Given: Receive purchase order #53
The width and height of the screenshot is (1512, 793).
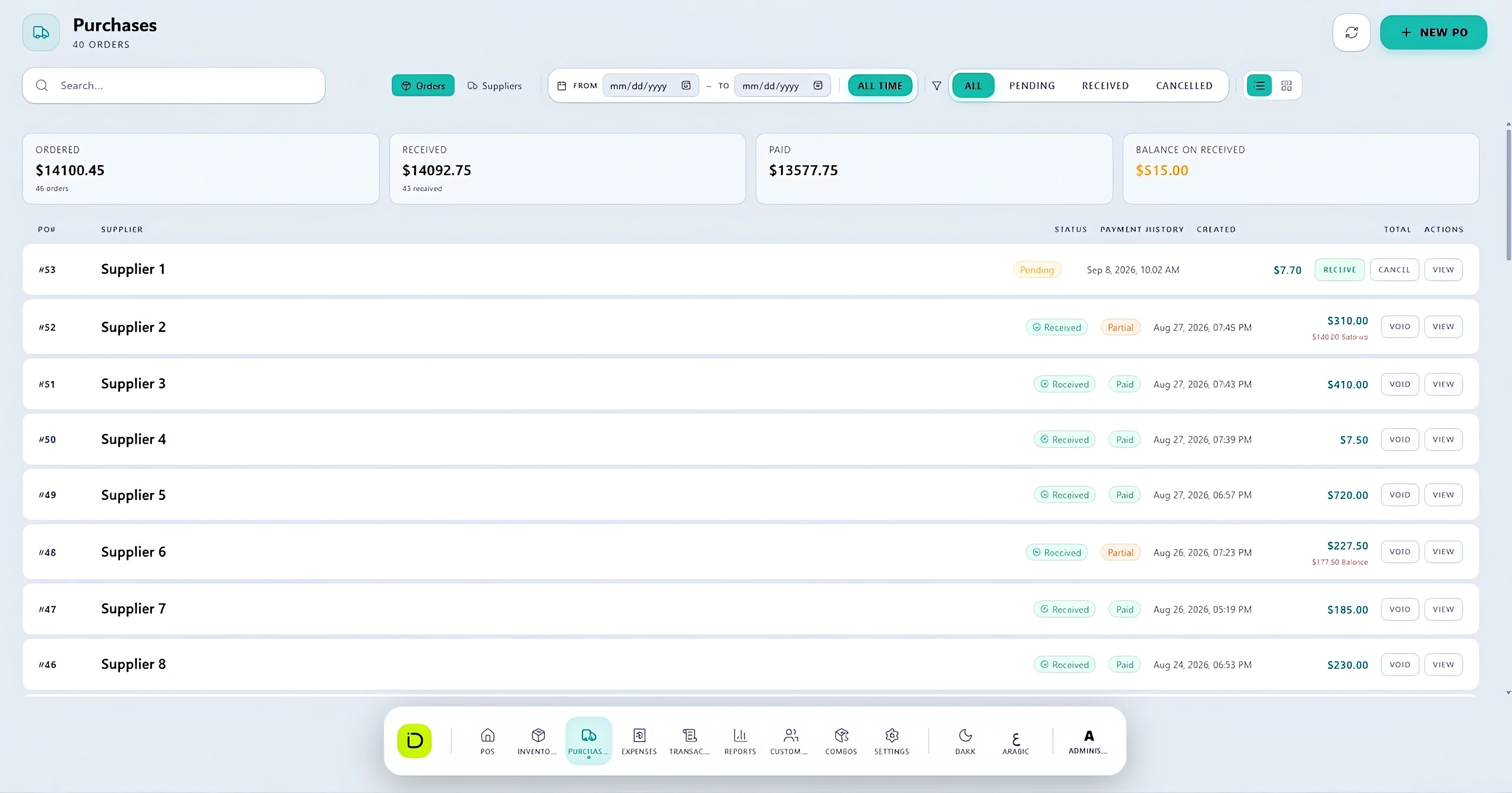Looking at the screenshot, I should [x=1339, y=270].
